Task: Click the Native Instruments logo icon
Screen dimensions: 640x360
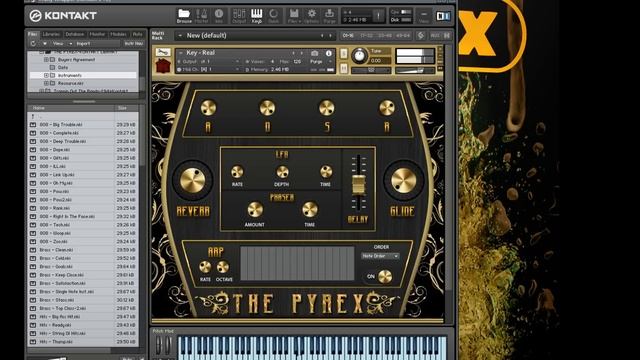Action: pos(443,16)
